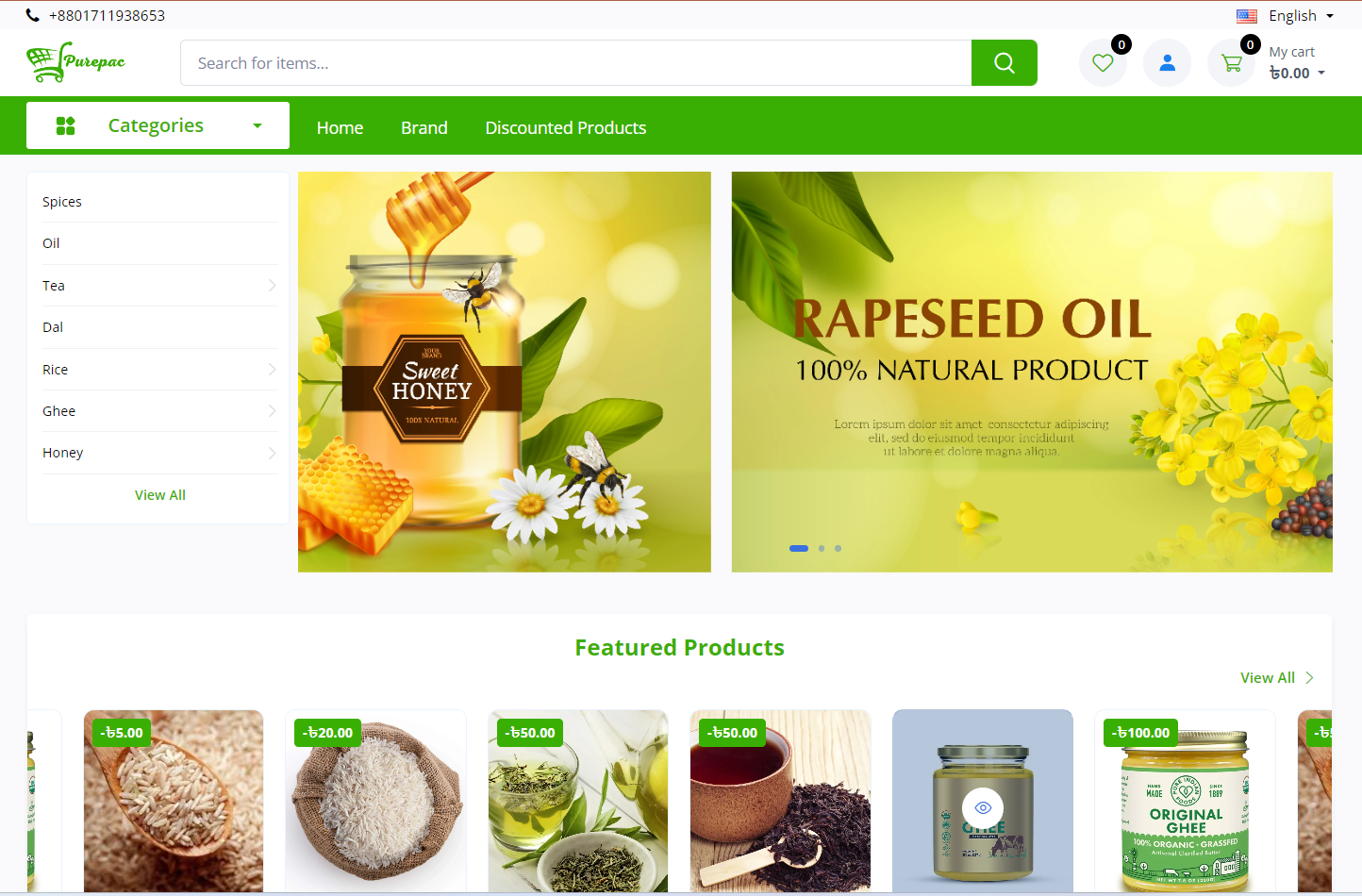Click the Purepac logo

[75, 62]
